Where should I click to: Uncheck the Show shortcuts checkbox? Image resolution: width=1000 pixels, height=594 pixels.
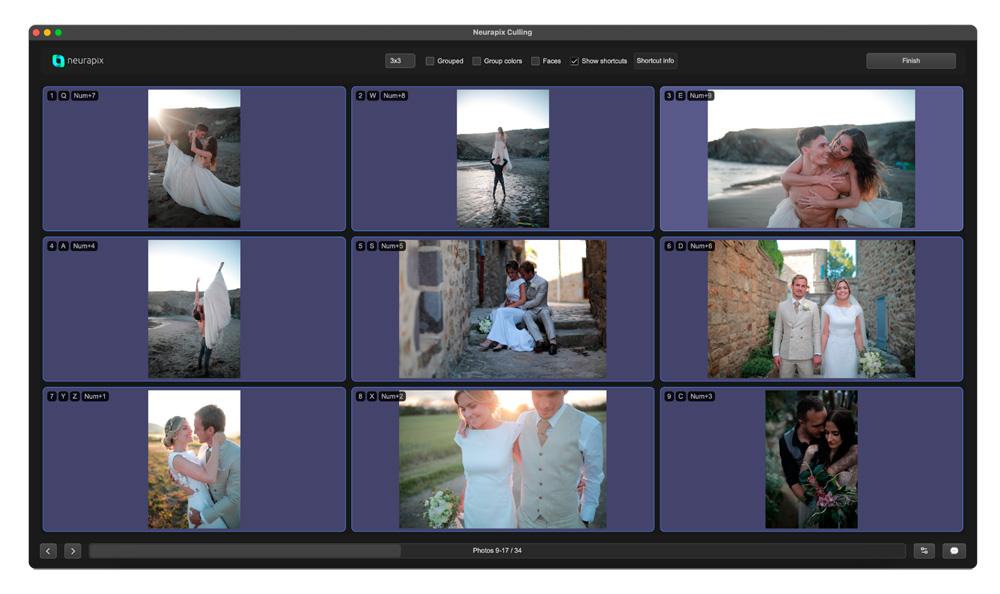[575, 61]
